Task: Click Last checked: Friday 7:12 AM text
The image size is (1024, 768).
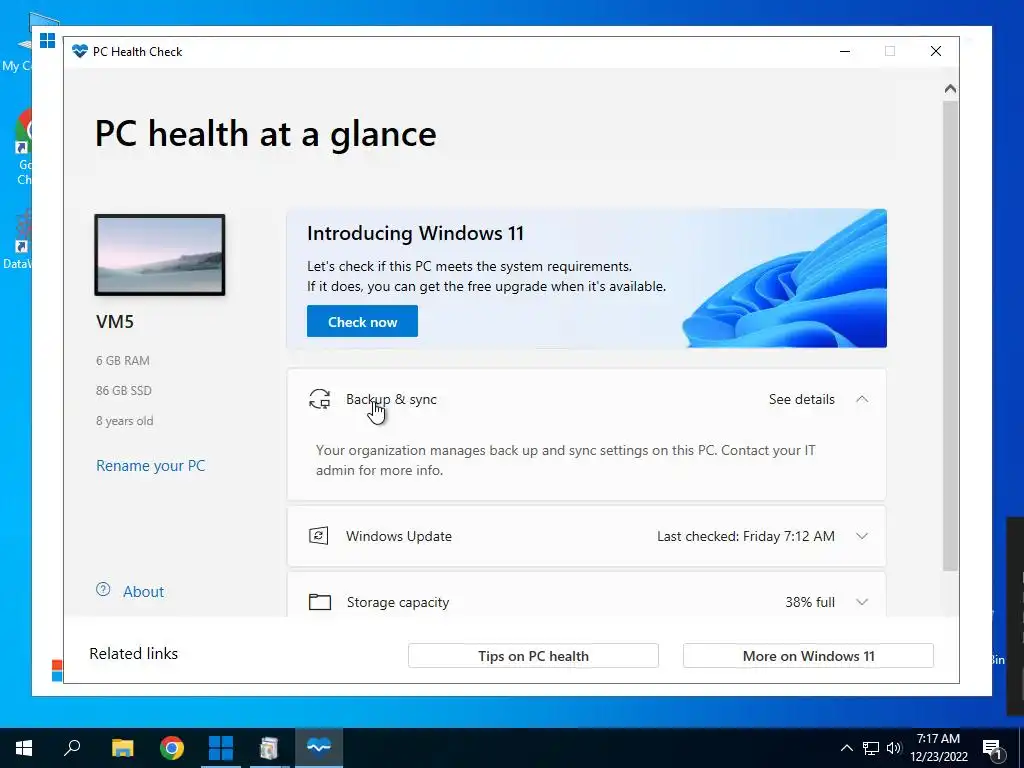Action: pos(746,536)
